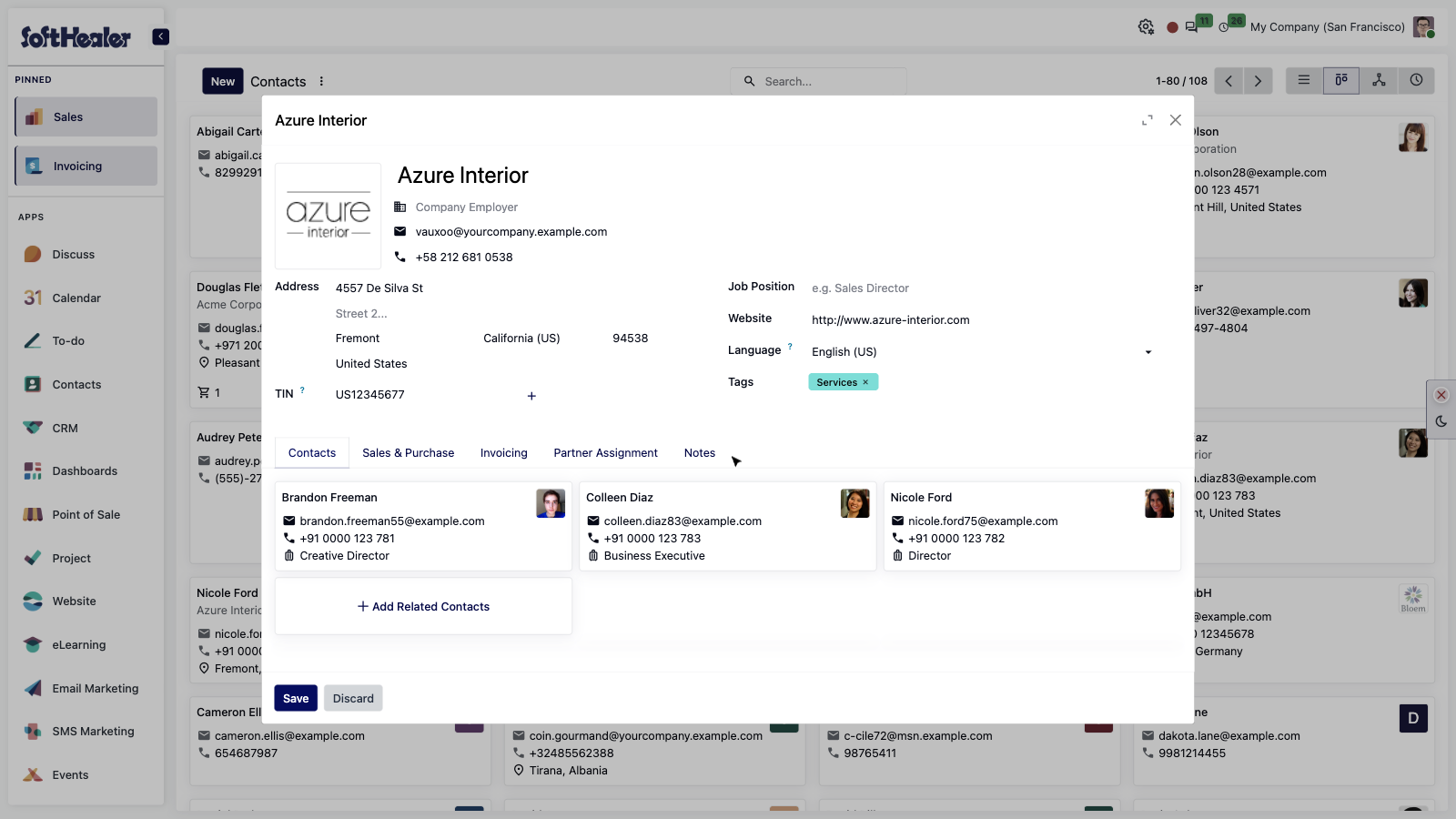Collapse the SoftHealer sidebar
Screen dimensions: 1456x819
point(161,36)
